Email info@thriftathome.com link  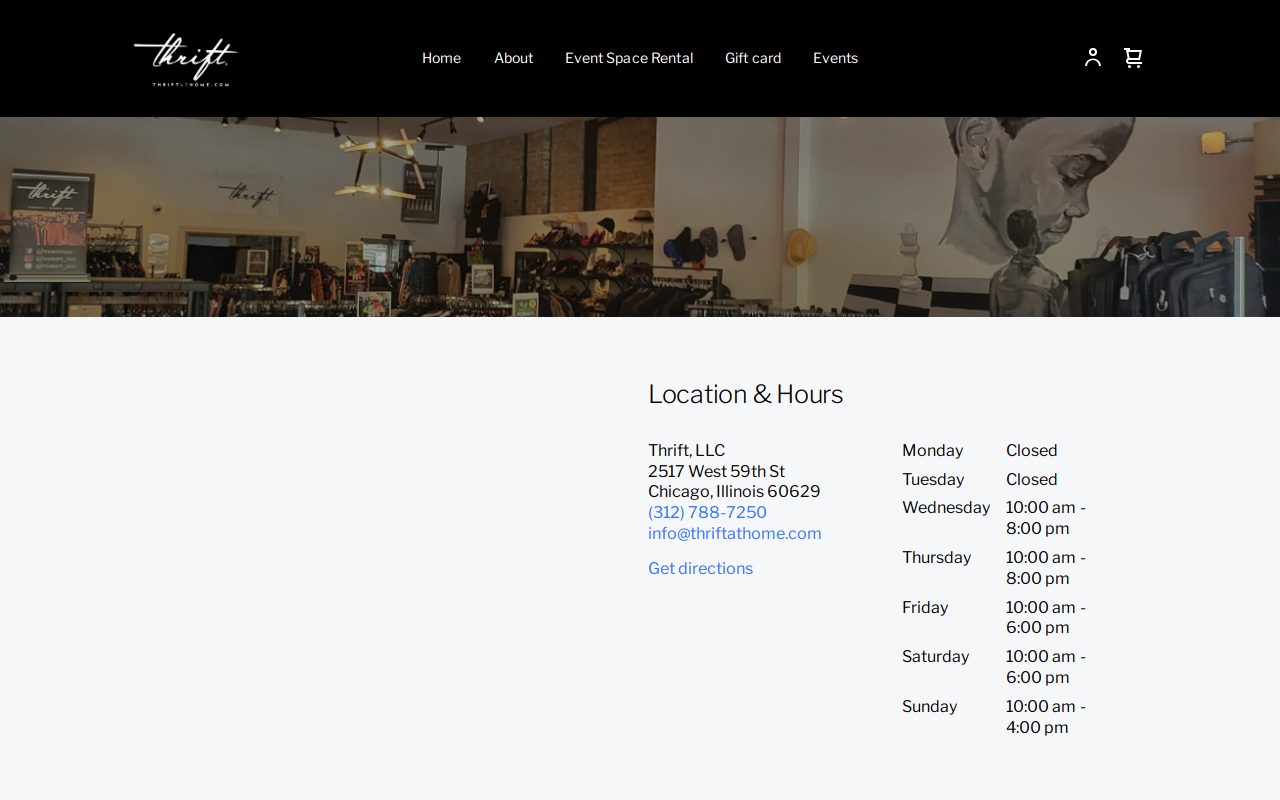[735, 534]
